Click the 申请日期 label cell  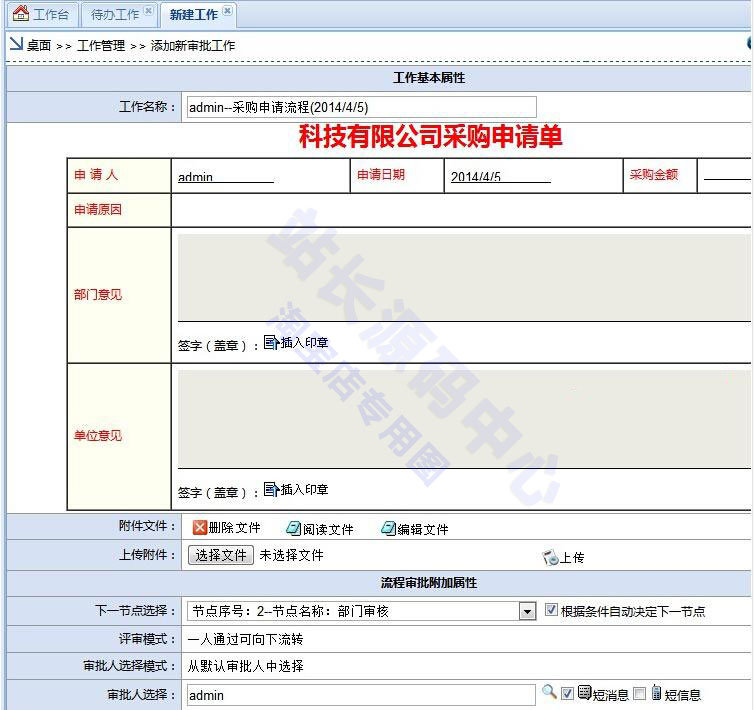397,176
